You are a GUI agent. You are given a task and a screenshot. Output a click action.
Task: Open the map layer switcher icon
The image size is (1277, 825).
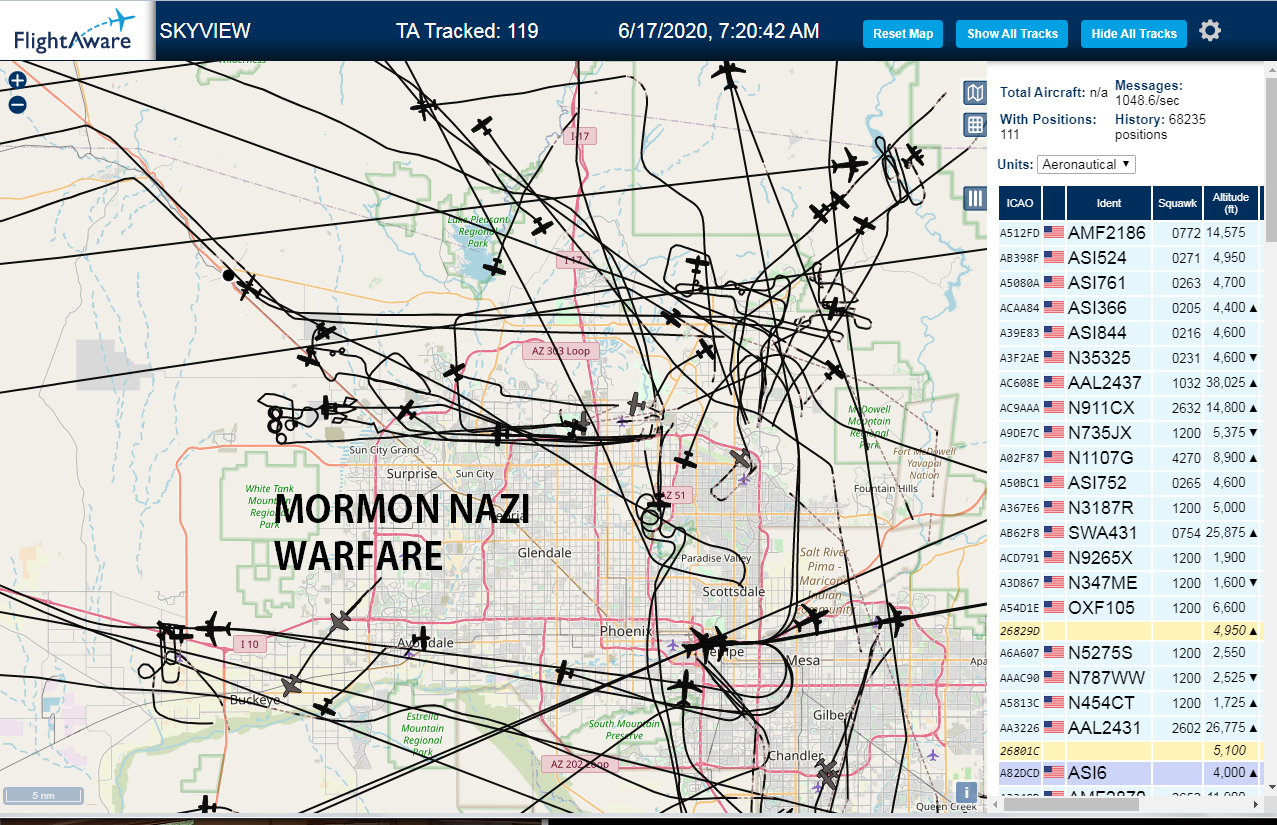click(x=975, y=93)
